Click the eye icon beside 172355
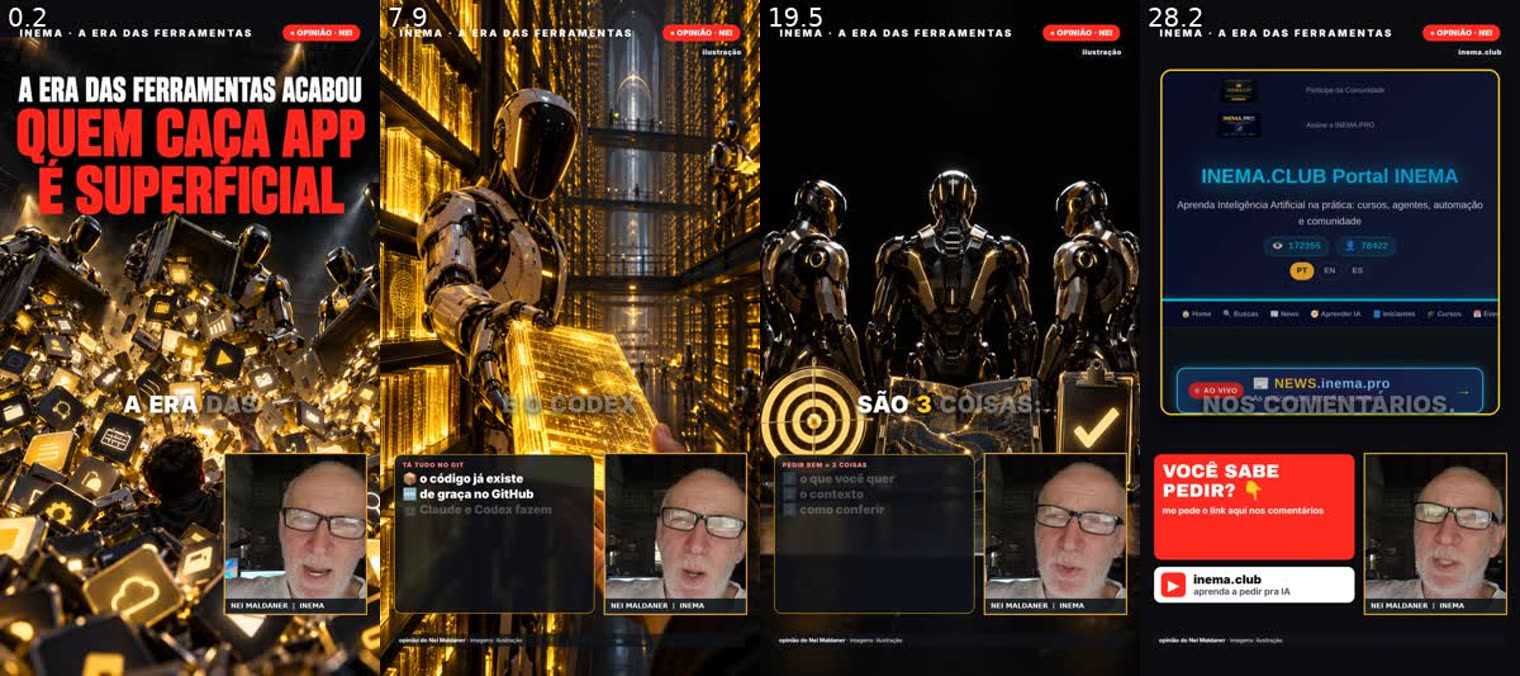The height and width of the screenshot is (676, 1520). click(1277, 245)
